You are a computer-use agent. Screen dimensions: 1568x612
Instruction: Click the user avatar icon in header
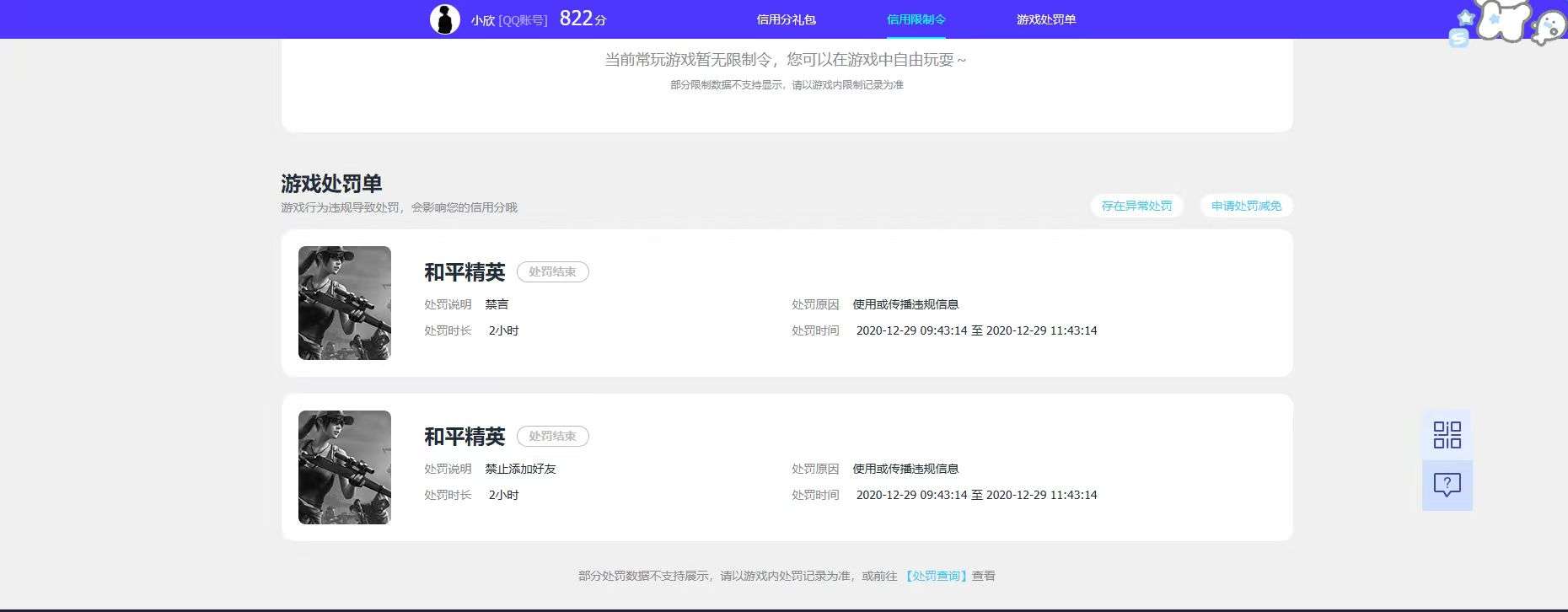pyautogui.click(x=444, y=19)
